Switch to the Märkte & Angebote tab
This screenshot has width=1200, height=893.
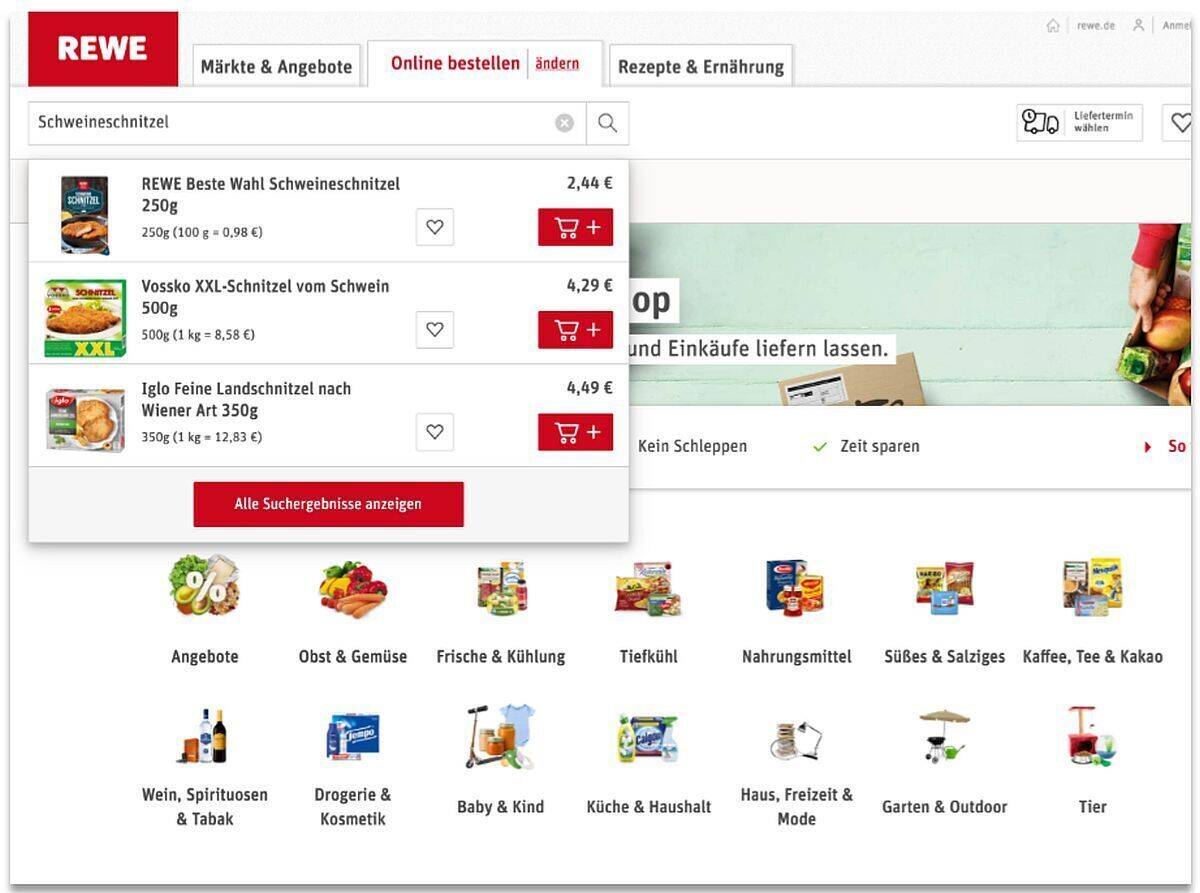coord(276,66)
